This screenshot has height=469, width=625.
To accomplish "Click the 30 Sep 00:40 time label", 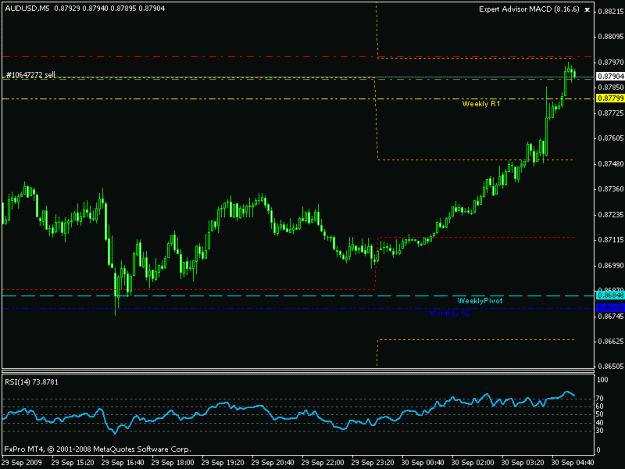I will (423, 463).
